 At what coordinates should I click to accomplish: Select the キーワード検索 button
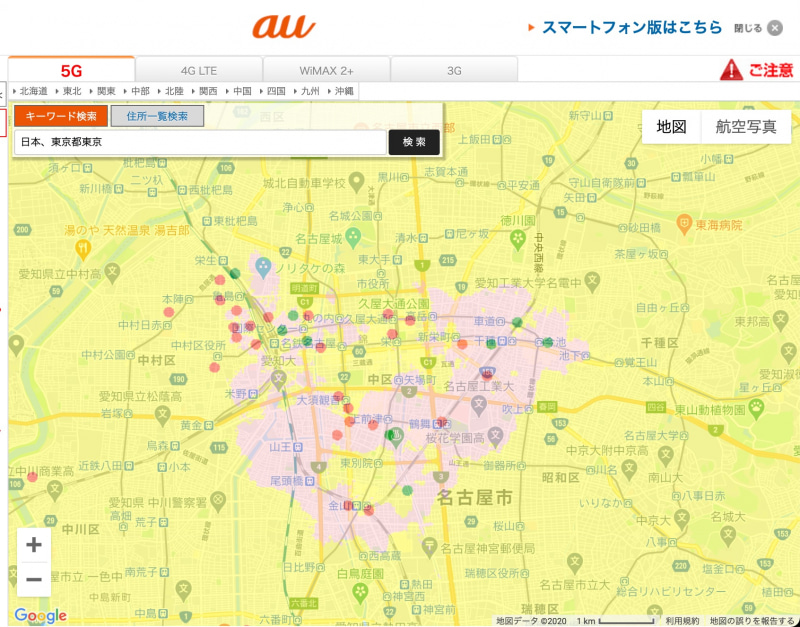(61, 116)
